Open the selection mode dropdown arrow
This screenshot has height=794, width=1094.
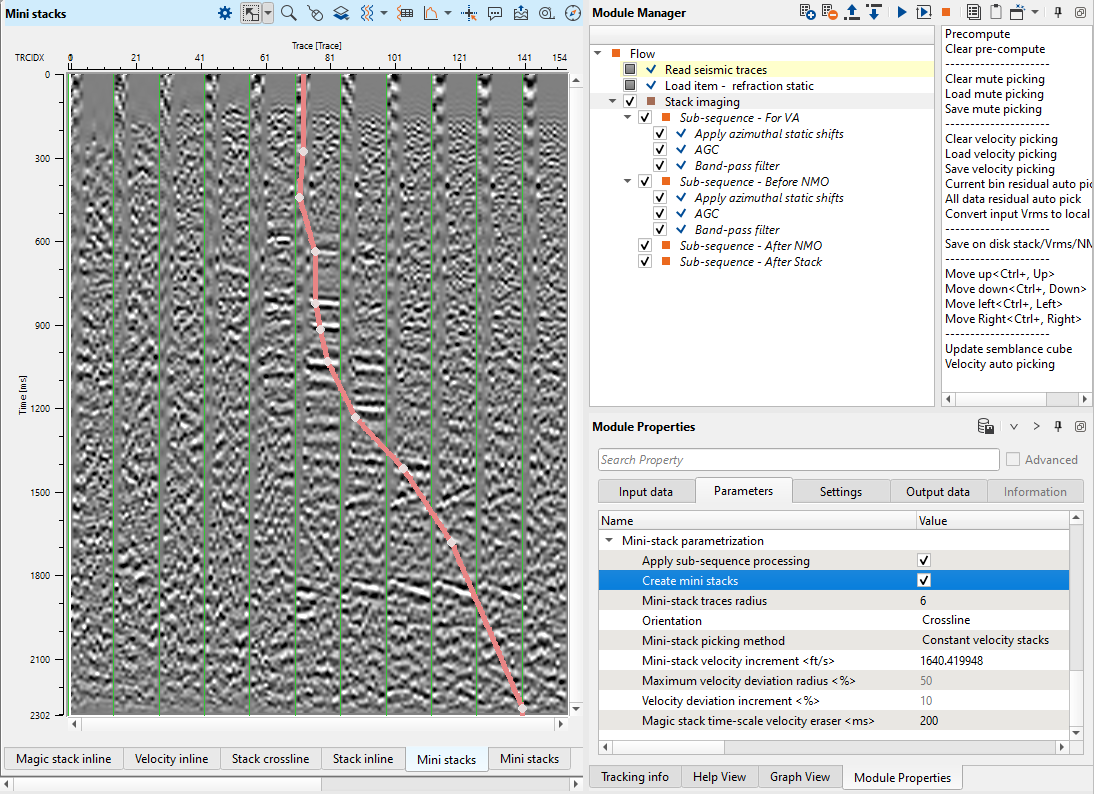click(x=268, y=13)
